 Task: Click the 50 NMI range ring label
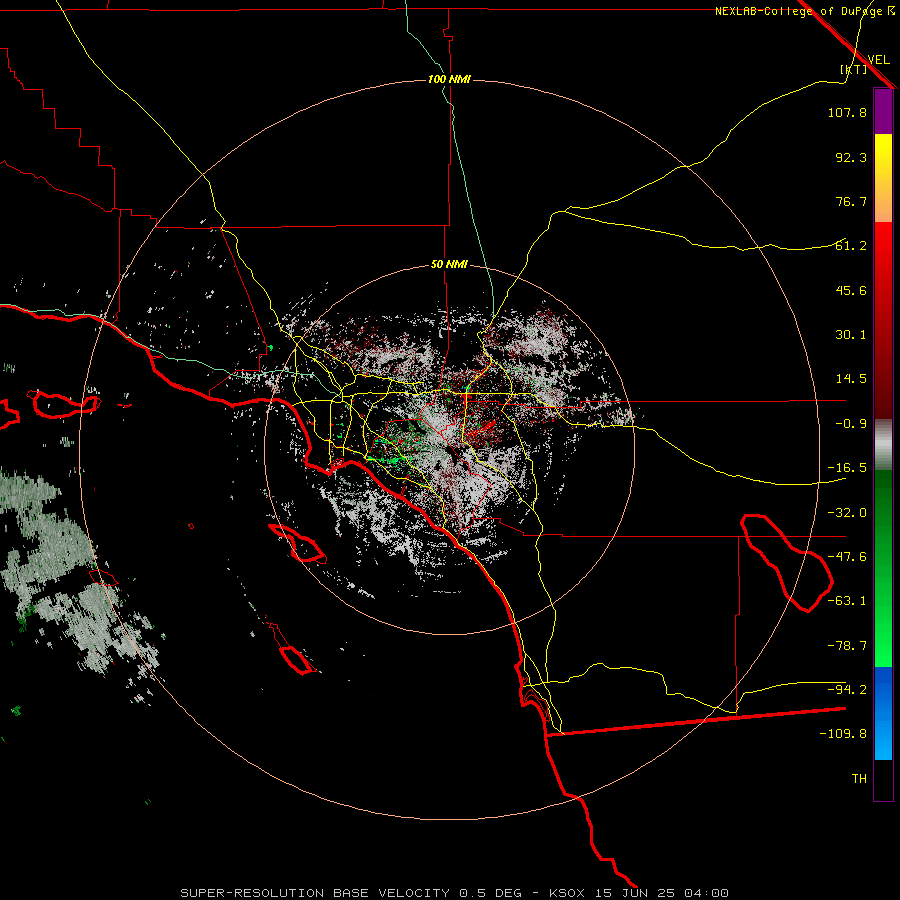(449, 264)
